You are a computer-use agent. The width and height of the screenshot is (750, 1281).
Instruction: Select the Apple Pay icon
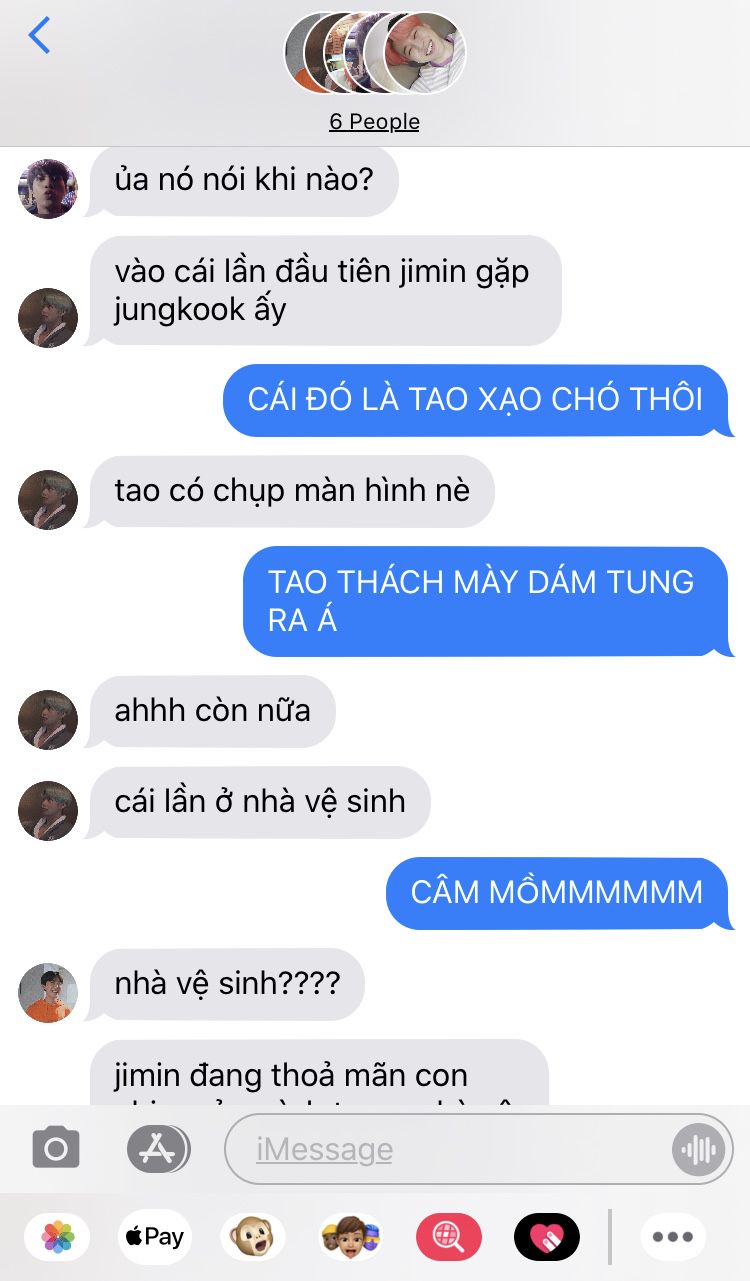tap(155, 1237)
